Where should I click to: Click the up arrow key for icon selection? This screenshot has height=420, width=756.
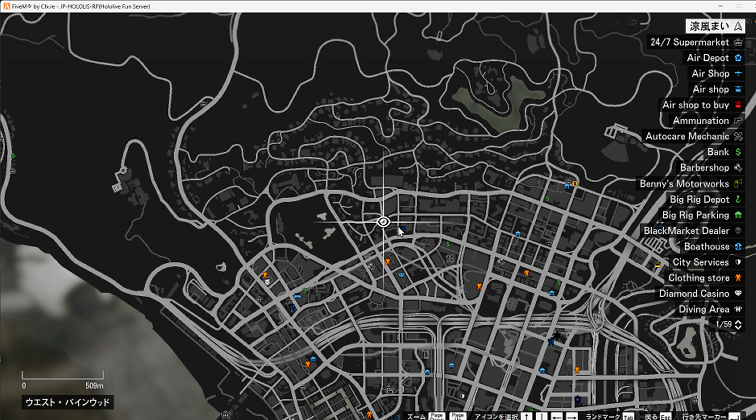[x=527, y=417]
